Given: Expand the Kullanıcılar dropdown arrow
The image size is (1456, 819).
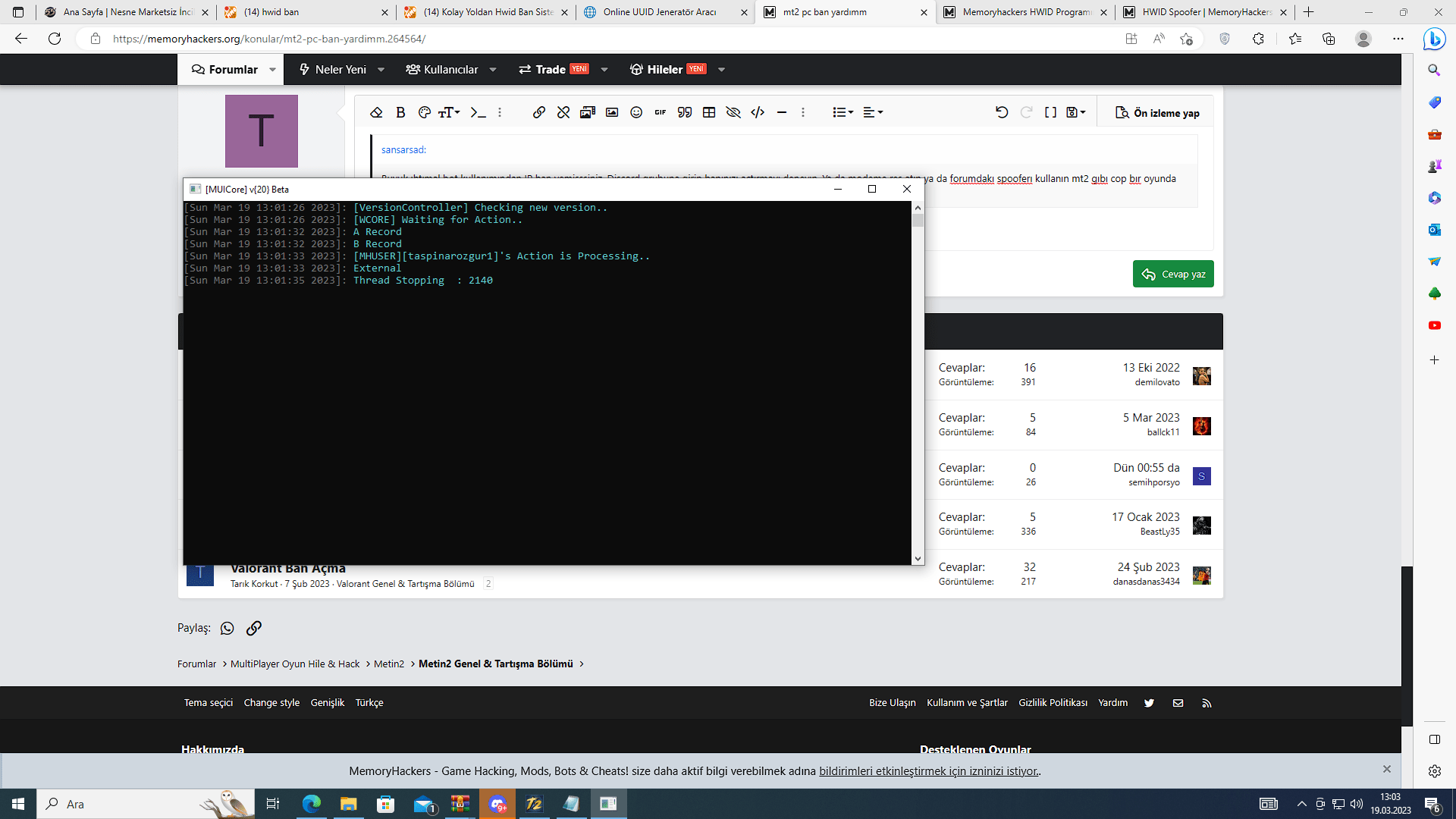Looking at the screenshot, I should [x=493, y=70].
